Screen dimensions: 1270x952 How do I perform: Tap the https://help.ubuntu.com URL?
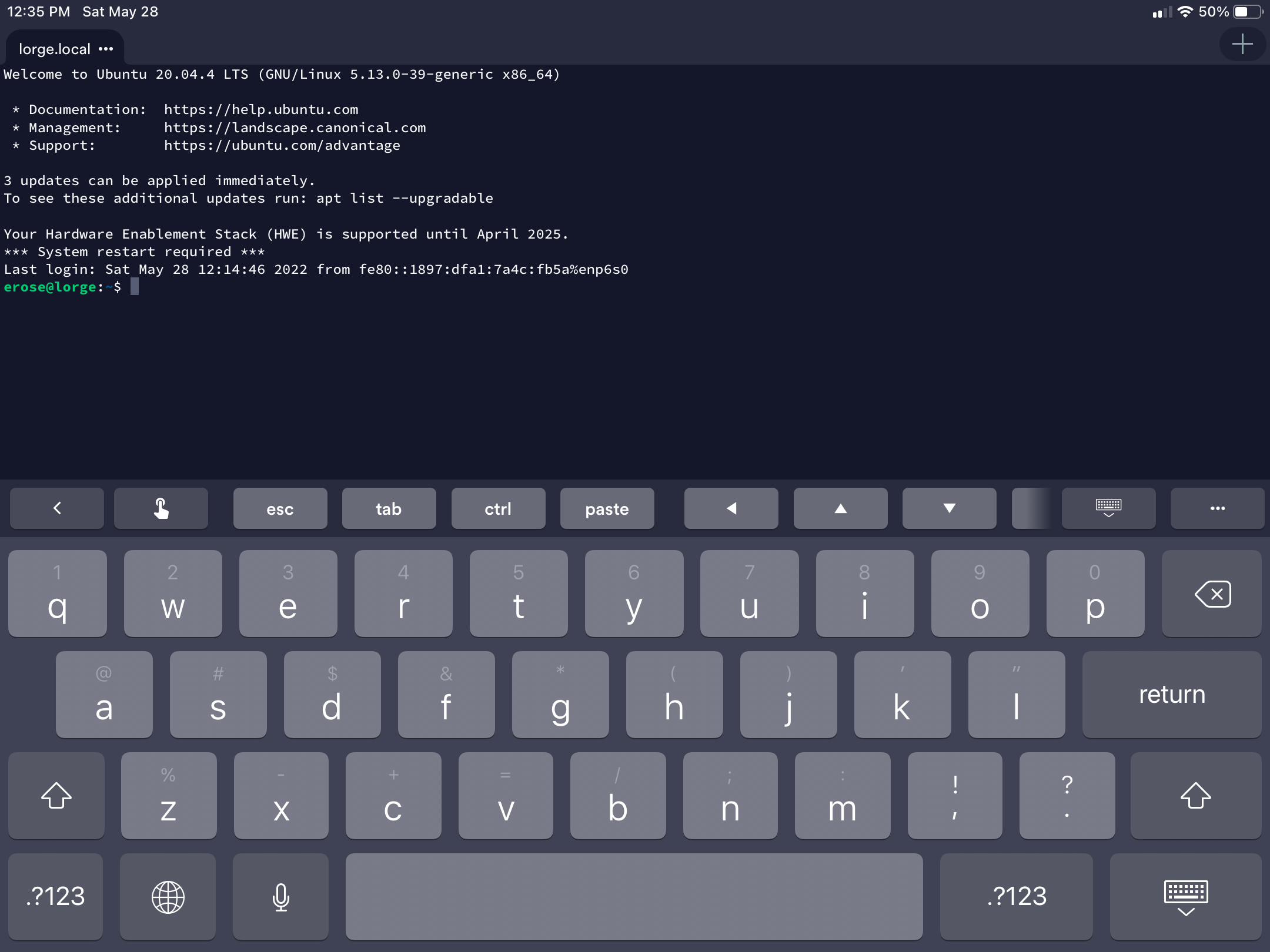(x=261, y=110)
